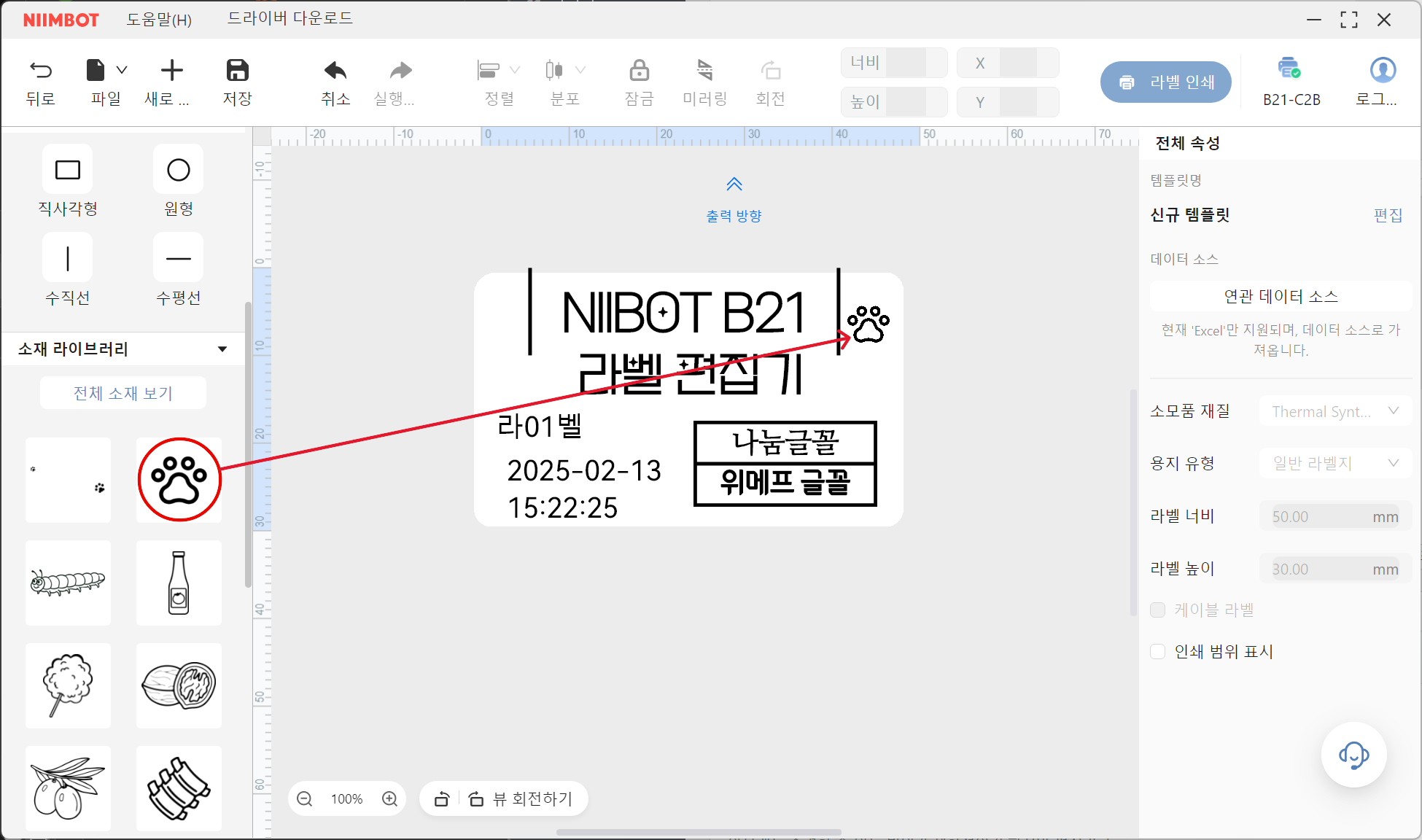Screen dimensions: 1422x840
Task: Create new label with 새로 plus icon
Action: tap(171, 70)
